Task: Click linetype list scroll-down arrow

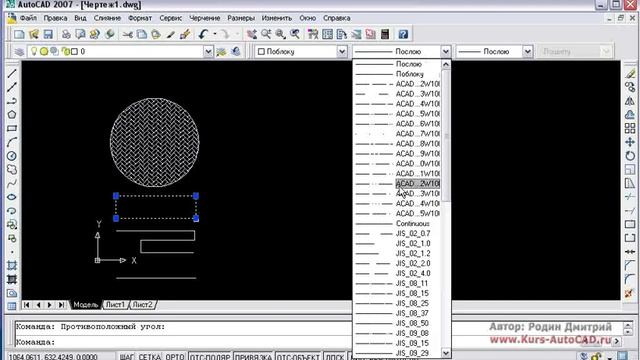Action: click(446, 353)
